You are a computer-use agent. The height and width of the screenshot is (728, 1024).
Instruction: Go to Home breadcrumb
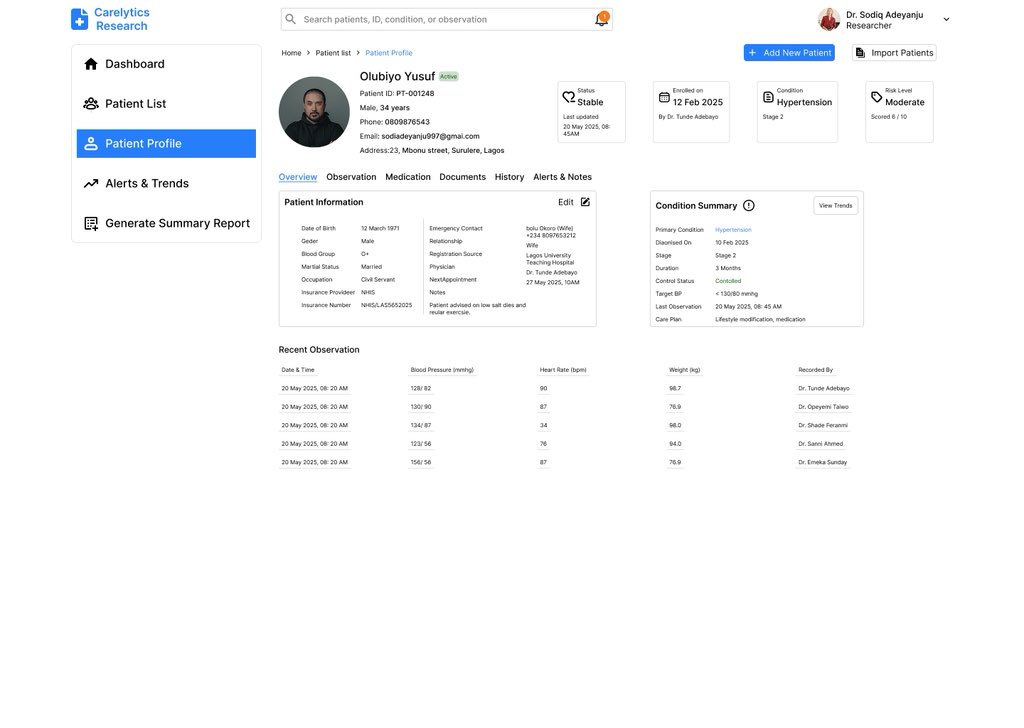[x=291, y=53]
